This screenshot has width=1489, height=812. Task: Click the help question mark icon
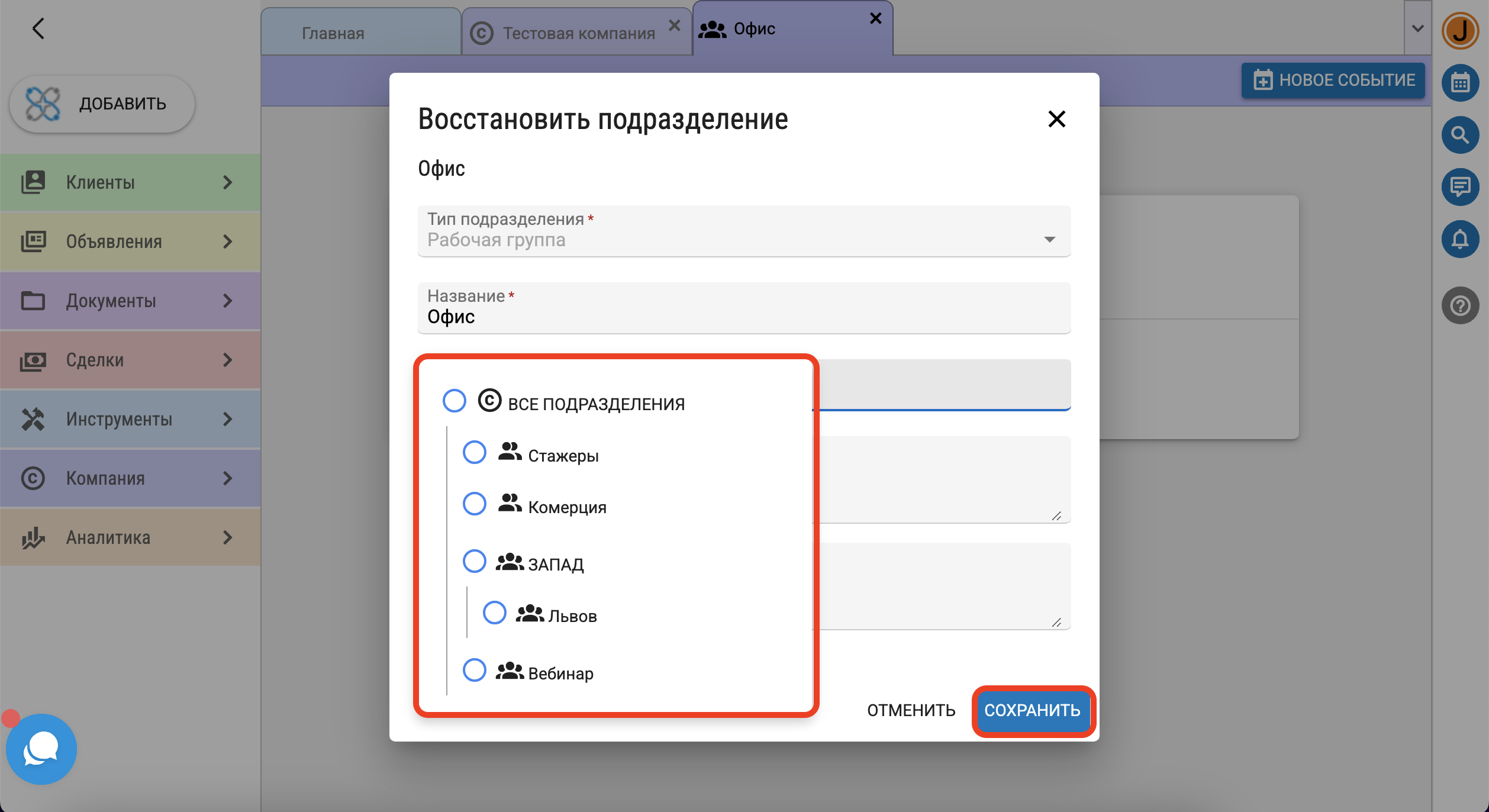pyautogui.click(x=1459, y=306)
